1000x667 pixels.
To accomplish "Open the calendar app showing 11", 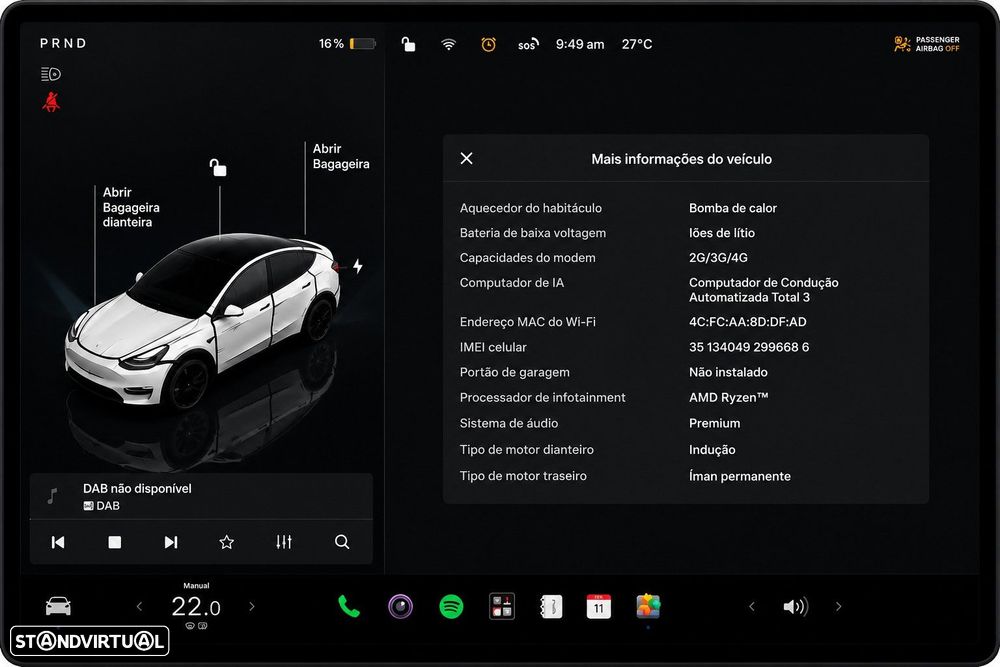I will point(598,606).
